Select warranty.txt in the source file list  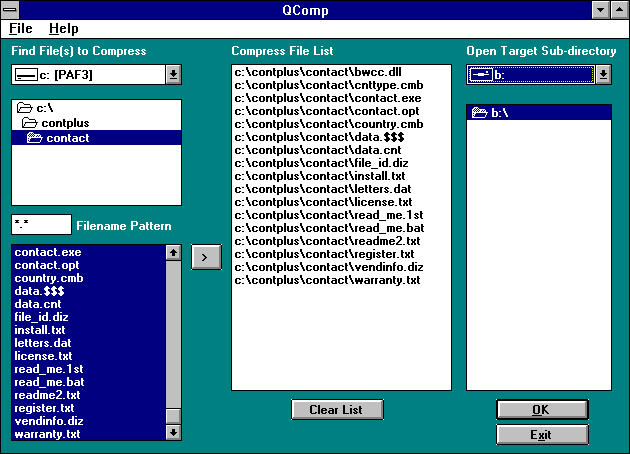coord(48,434)
